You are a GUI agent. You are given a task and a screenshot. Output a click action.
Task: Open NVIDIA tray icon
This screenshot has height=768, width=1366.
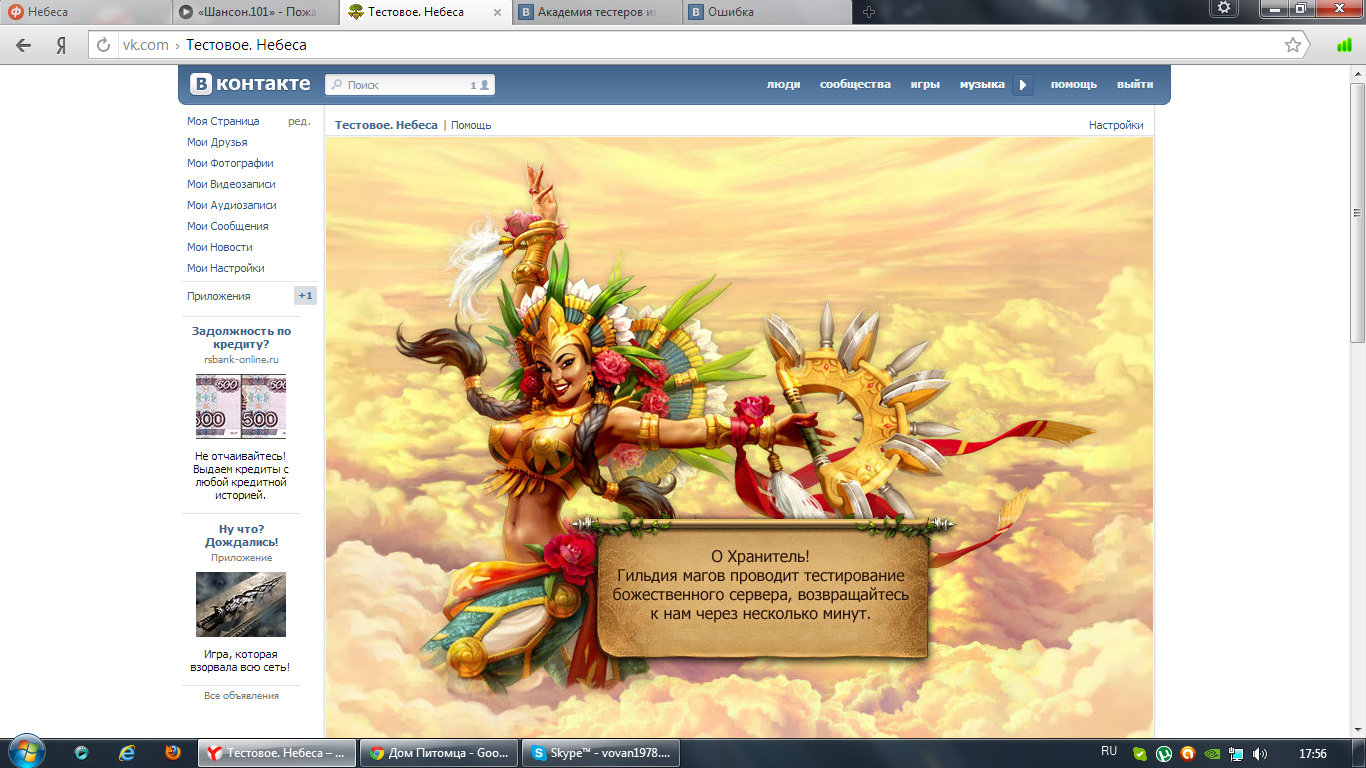click(1212, 754)
